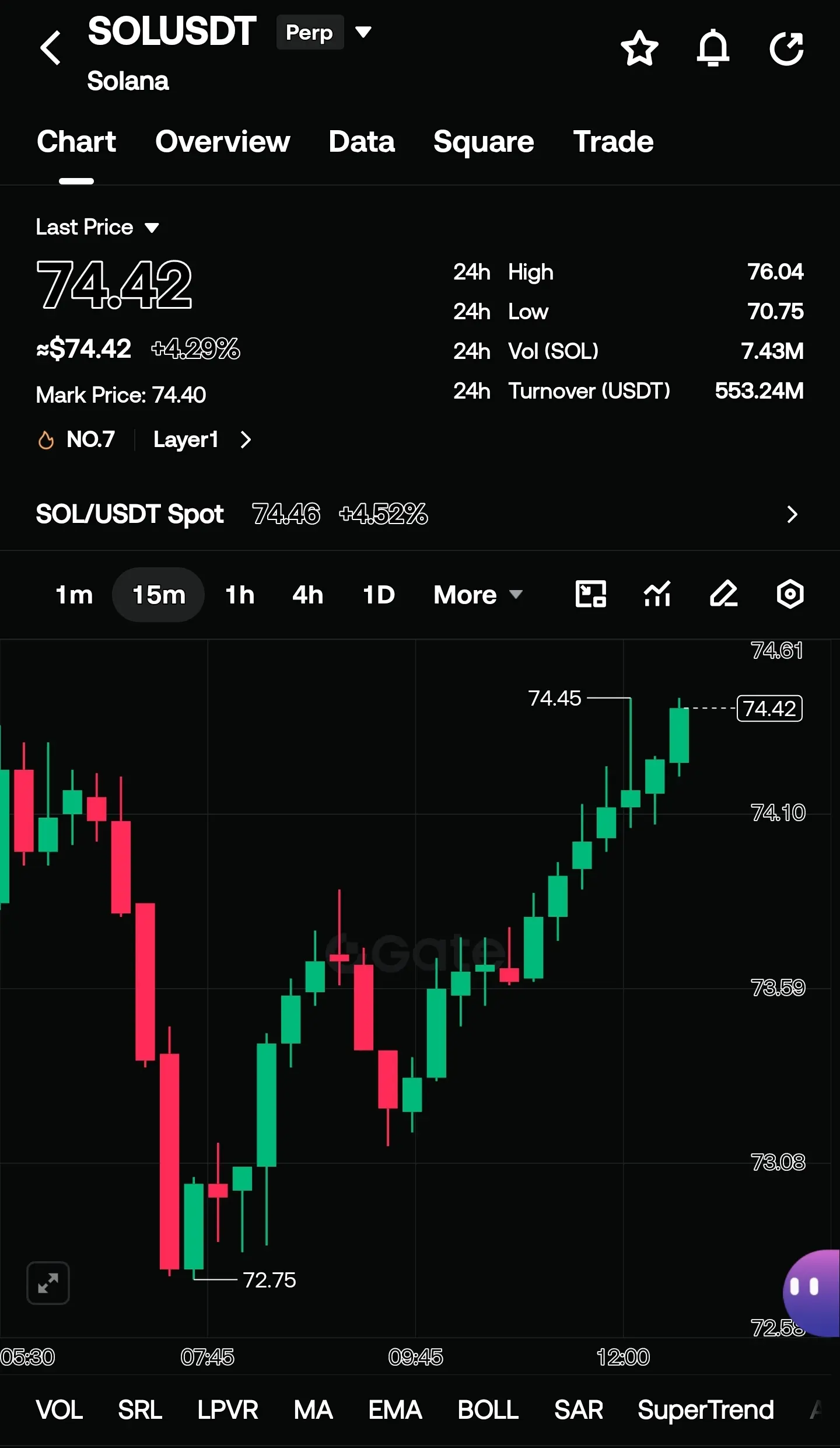Enable the SuperTrend indicator
The image size is (840, 1448).
[x=706, y=1410]
